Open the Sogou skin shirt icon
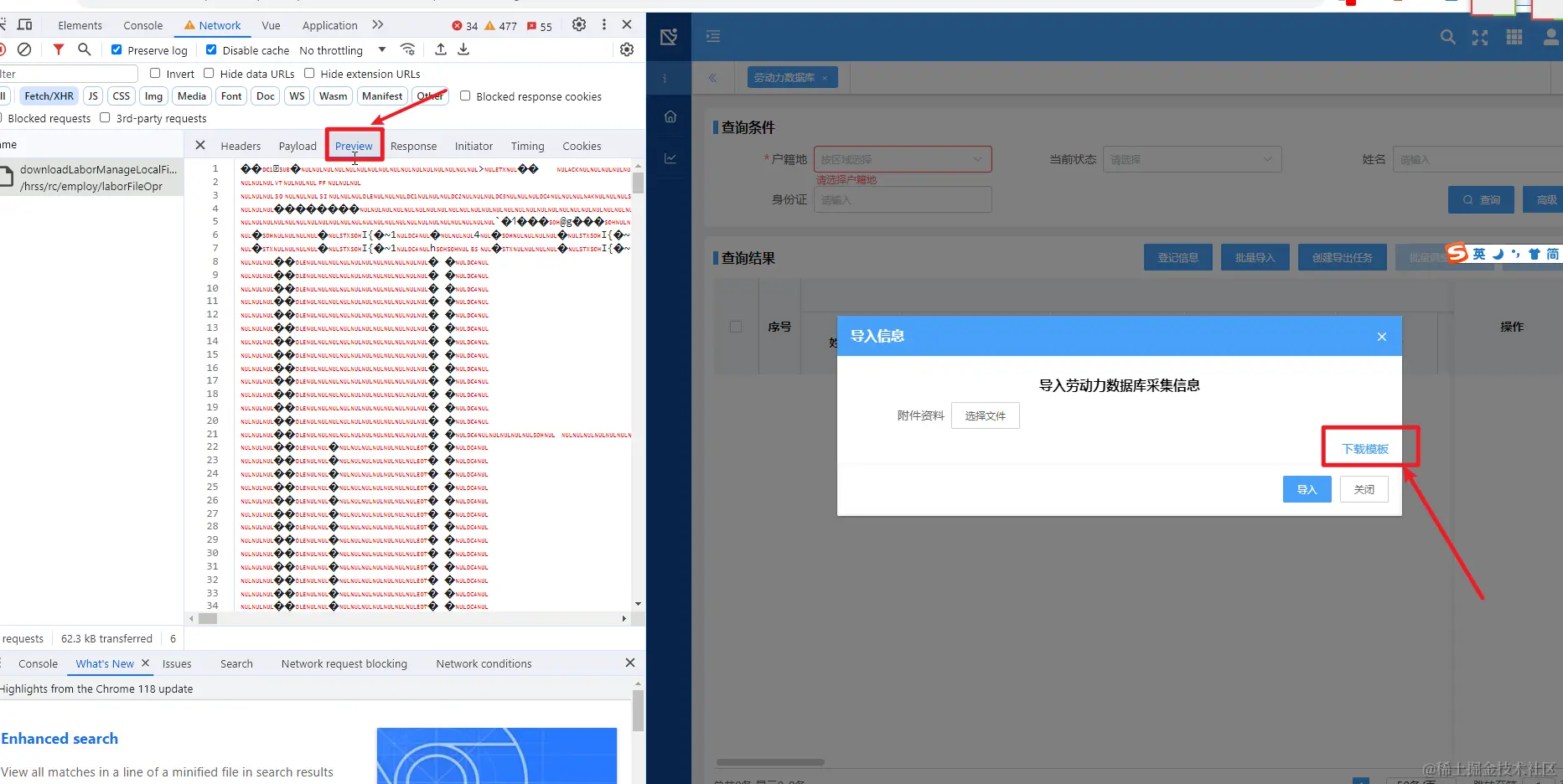1563x784 pixels. click(1535, 254)
